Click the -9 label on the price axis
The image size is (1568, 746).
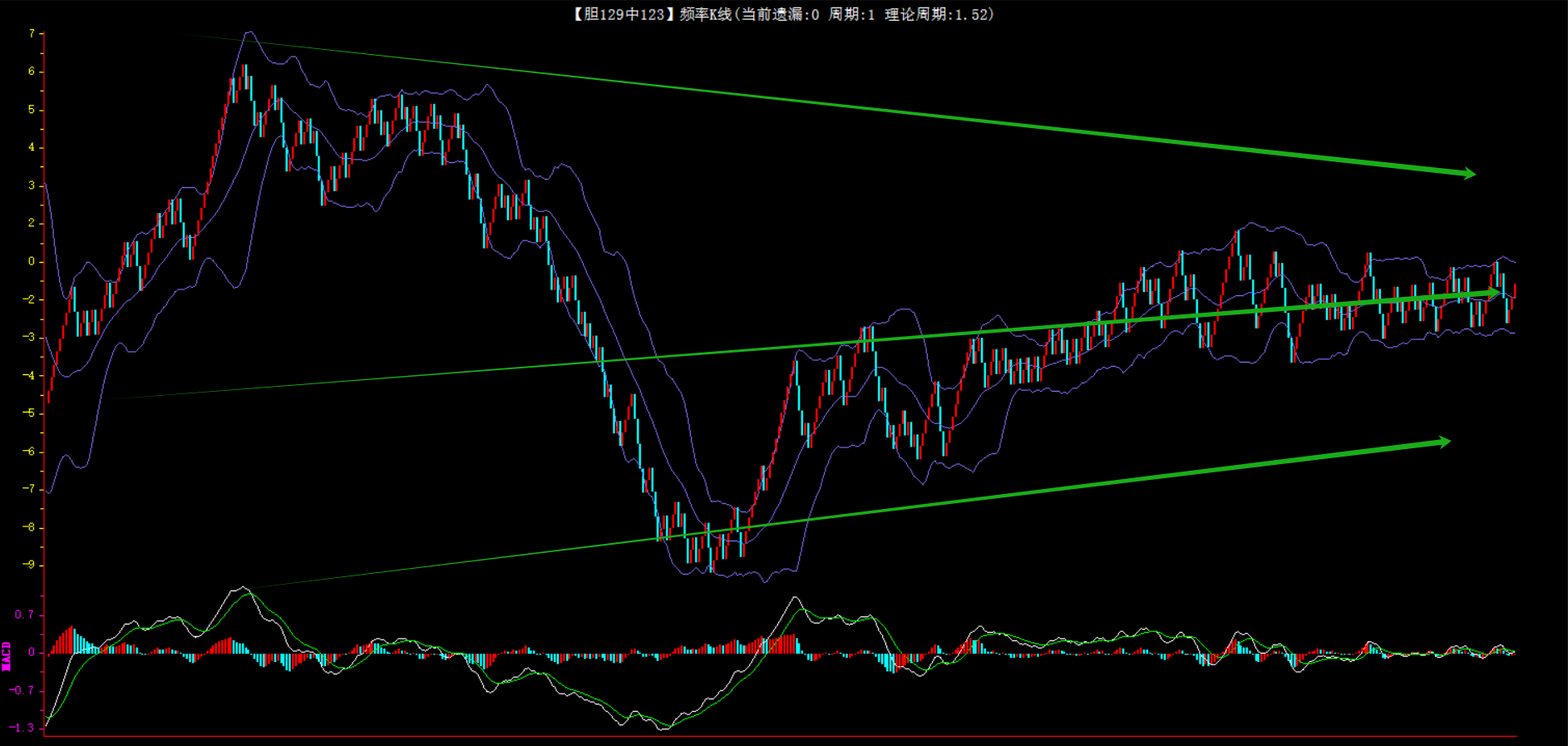tap(29, 565)
